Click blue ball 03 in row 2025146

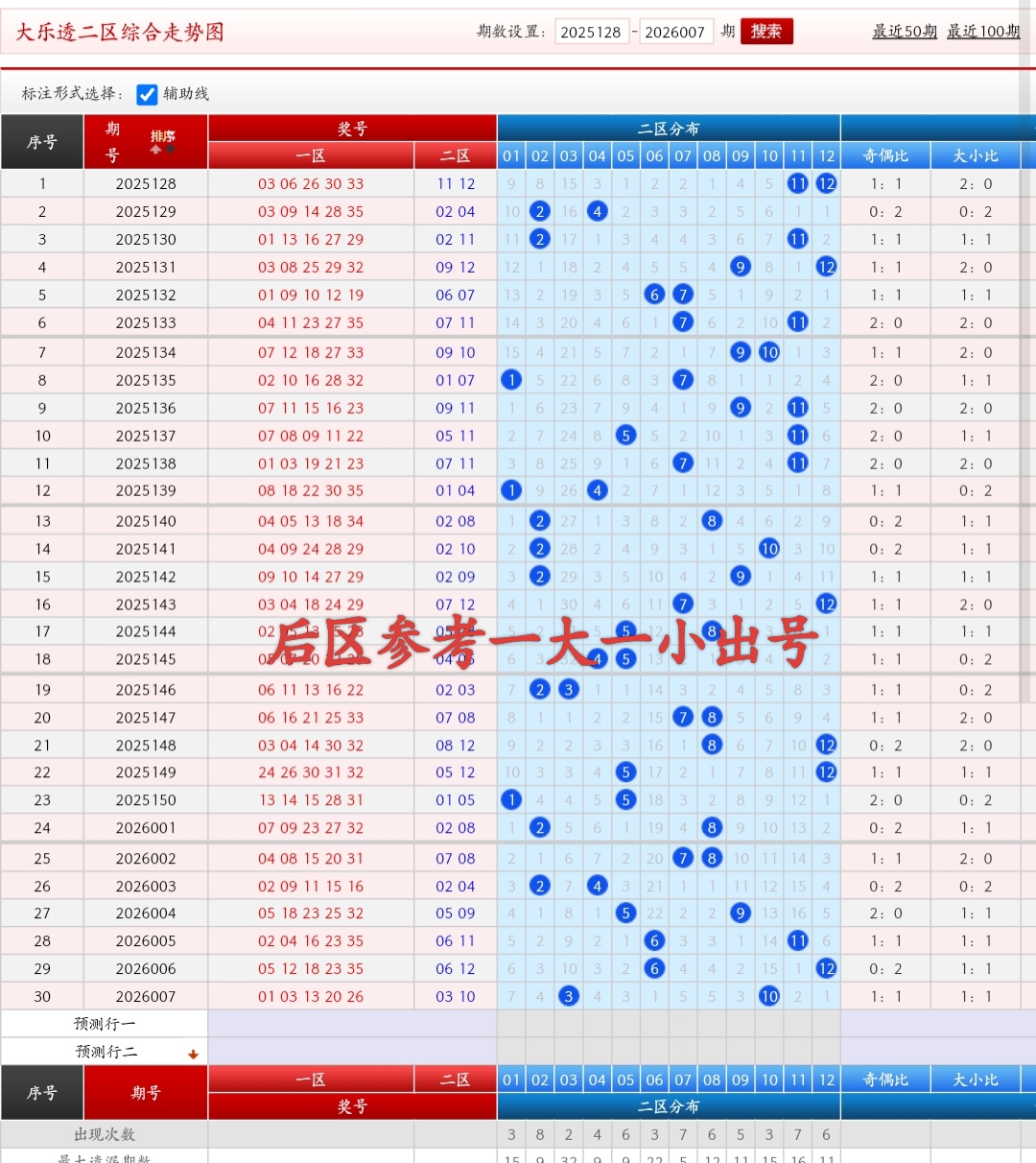pos(569,690)
